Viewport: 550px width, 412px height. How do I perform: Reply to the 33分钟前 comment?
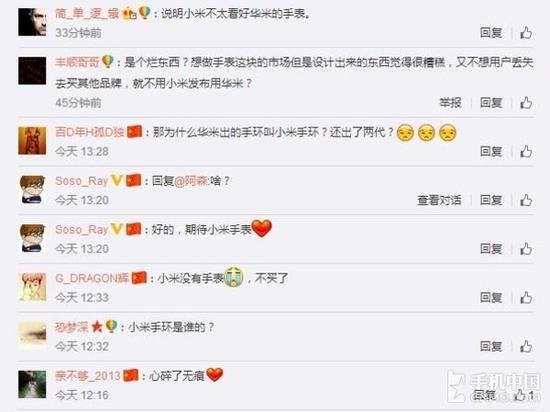[491, 33]
